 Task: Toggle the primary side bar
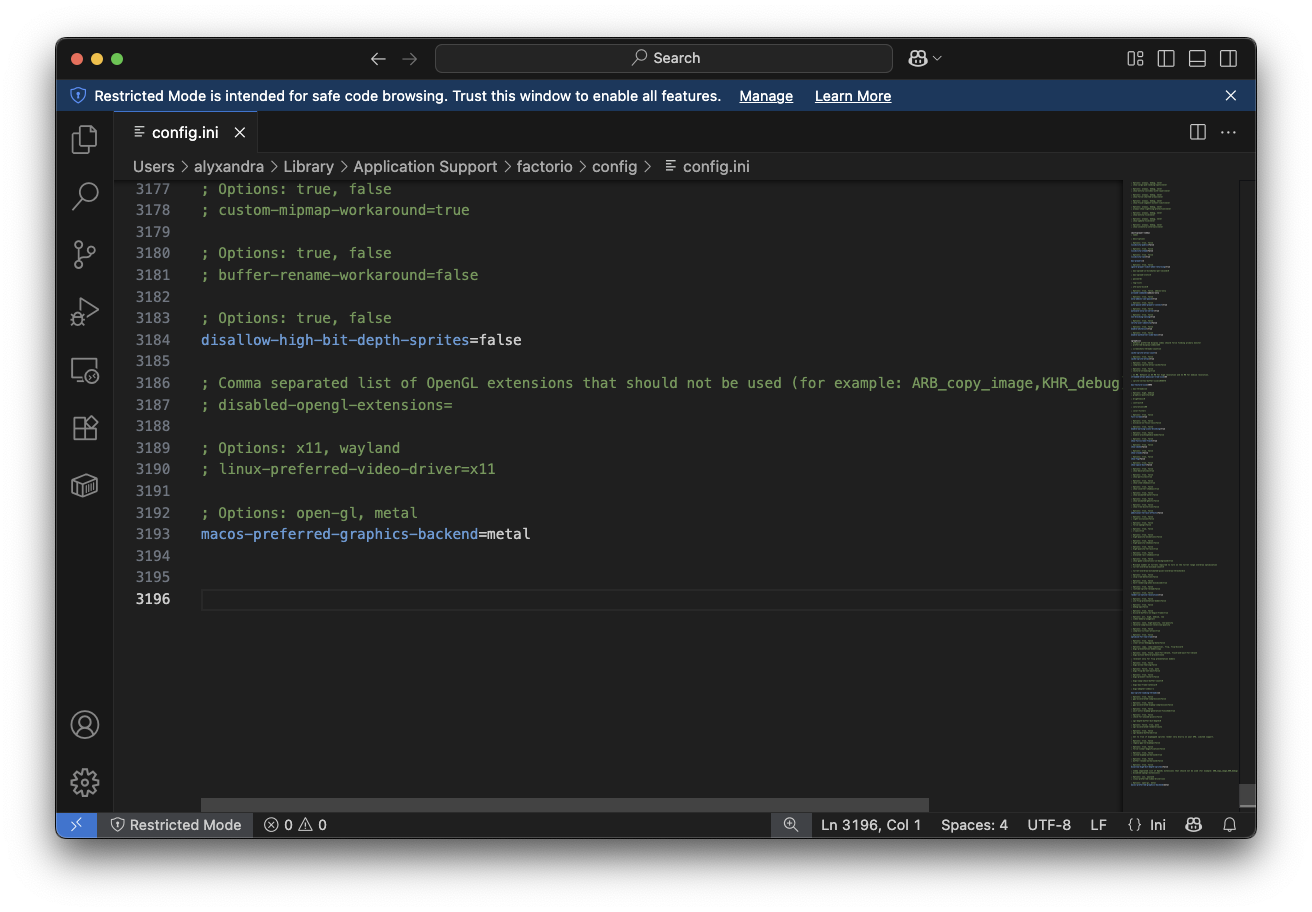click(1166, 58)
